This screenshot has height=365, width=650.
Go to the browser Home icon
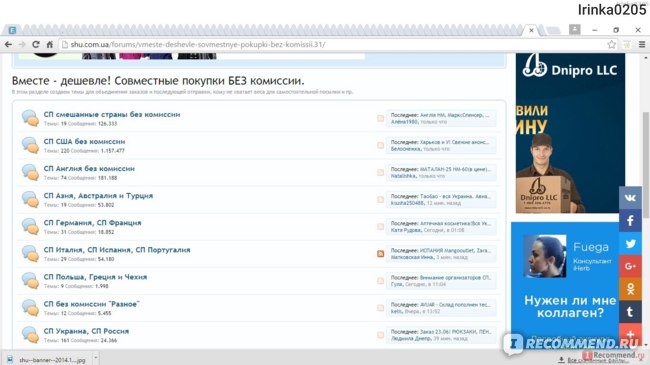(x=50, y=44)
